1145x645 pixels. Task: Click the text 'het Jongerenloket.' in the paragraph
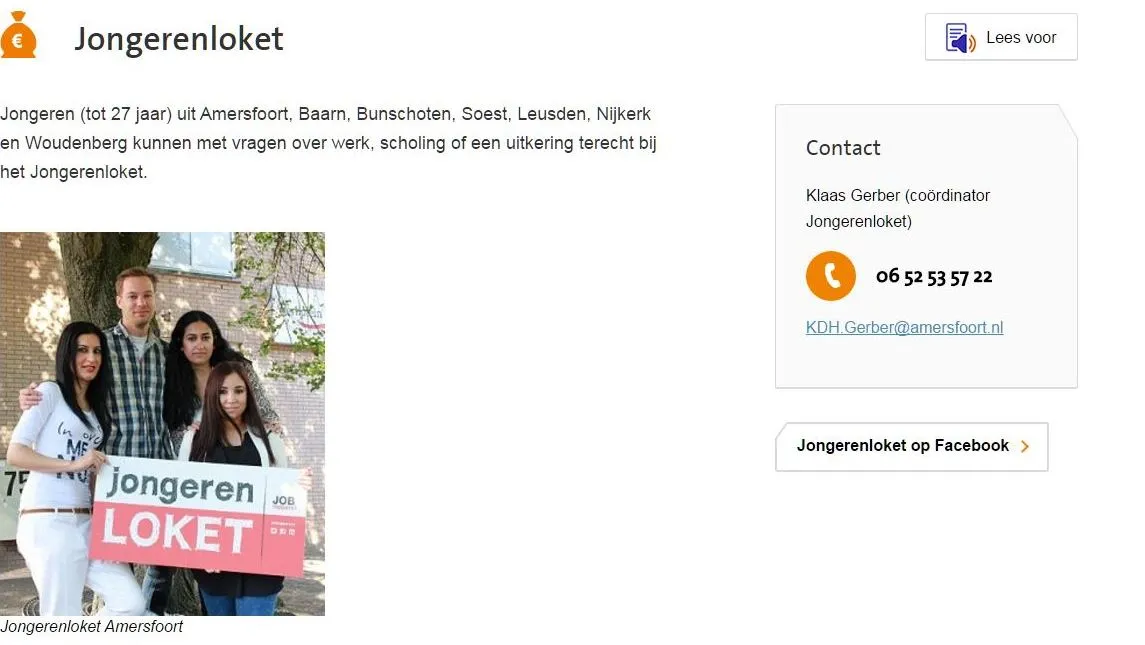coord(74,172)
